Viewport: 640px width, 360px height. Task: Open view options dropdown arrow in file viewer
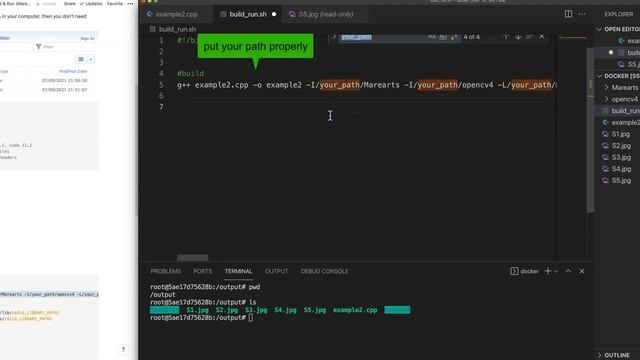coord(91,60)
